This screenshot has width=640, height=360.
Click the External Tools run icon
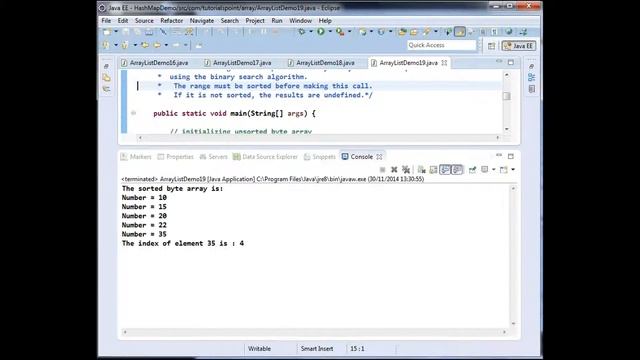tap(340, 31)
